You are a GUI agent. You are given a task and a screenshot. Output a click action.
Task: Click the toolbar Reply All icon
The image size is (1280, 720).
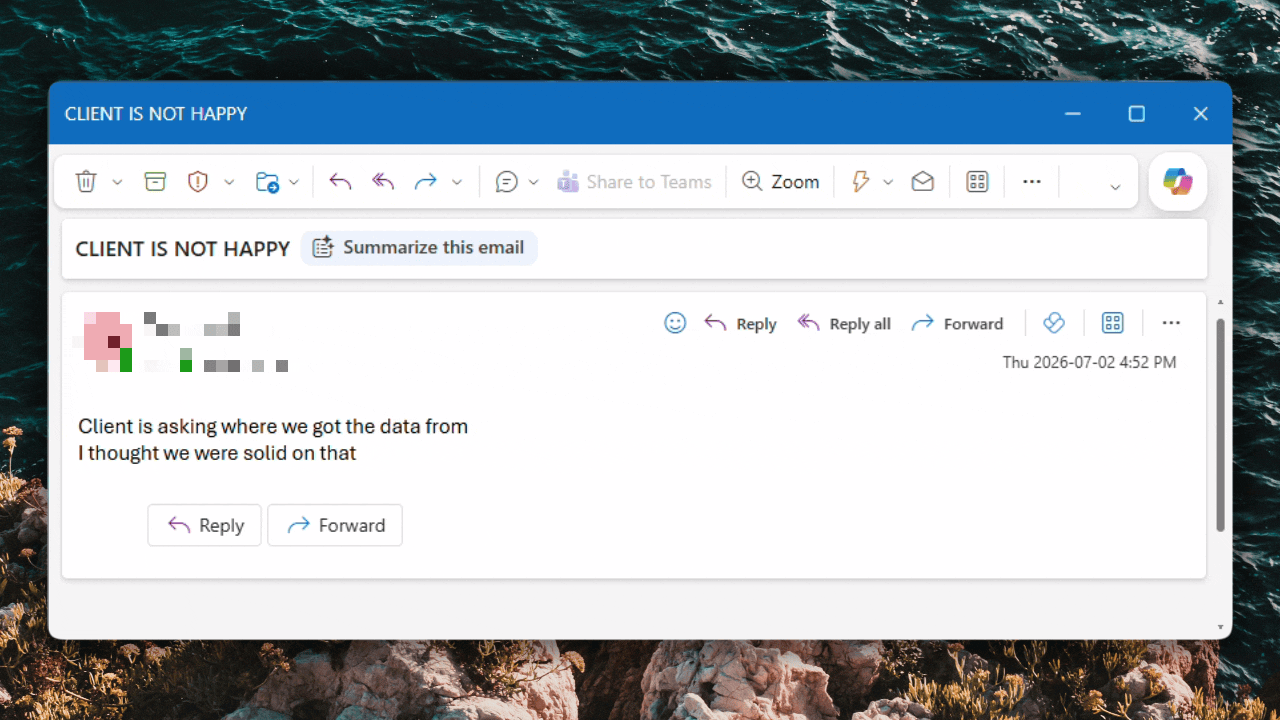[x=383, y=181]
